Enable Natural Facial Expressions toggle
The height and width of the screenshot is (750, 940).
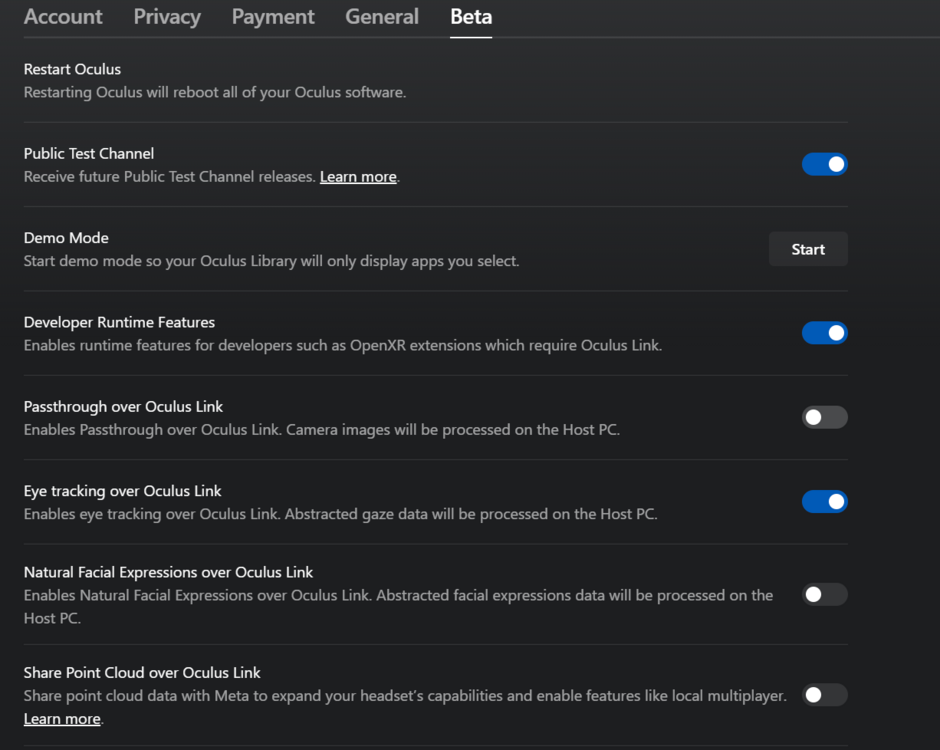click(x=825, y=594)
